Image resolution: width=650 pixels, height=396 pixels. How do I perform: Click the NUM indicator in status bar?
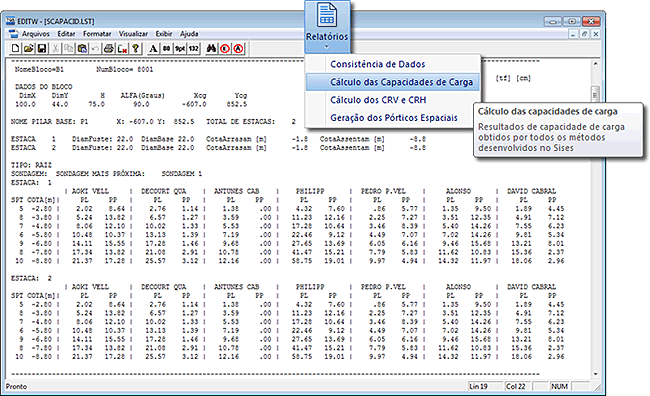[x=559, y=386]
